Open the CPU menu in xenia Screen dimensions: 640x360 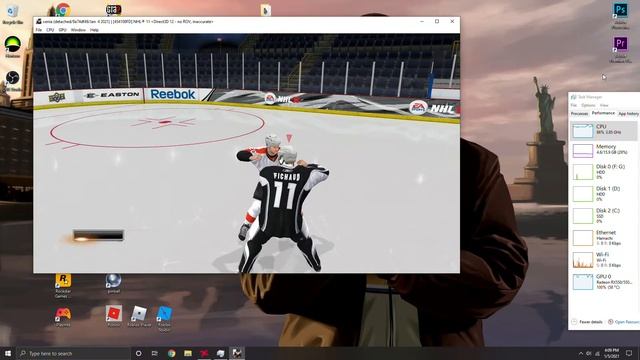coord(50,30)
